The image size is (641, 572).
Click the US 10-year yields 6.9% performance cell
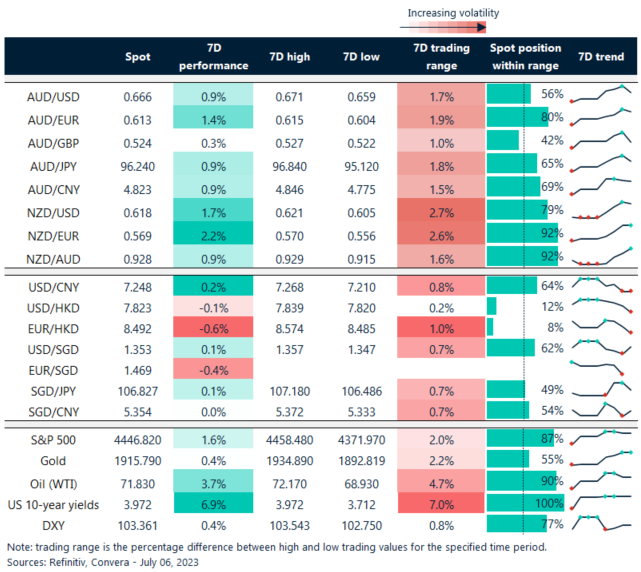point(212,503)
